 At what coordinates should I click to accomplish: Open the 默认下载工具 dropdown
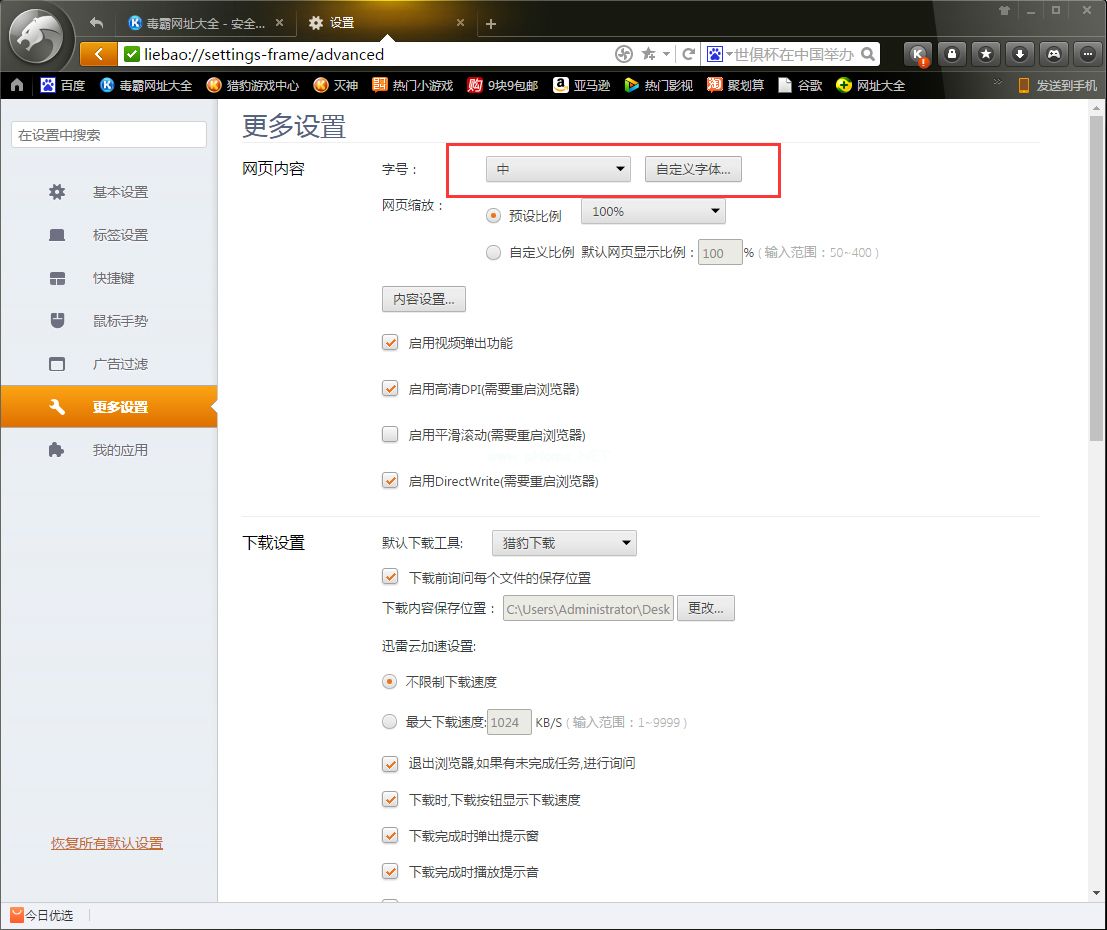[x=563, y=543]
